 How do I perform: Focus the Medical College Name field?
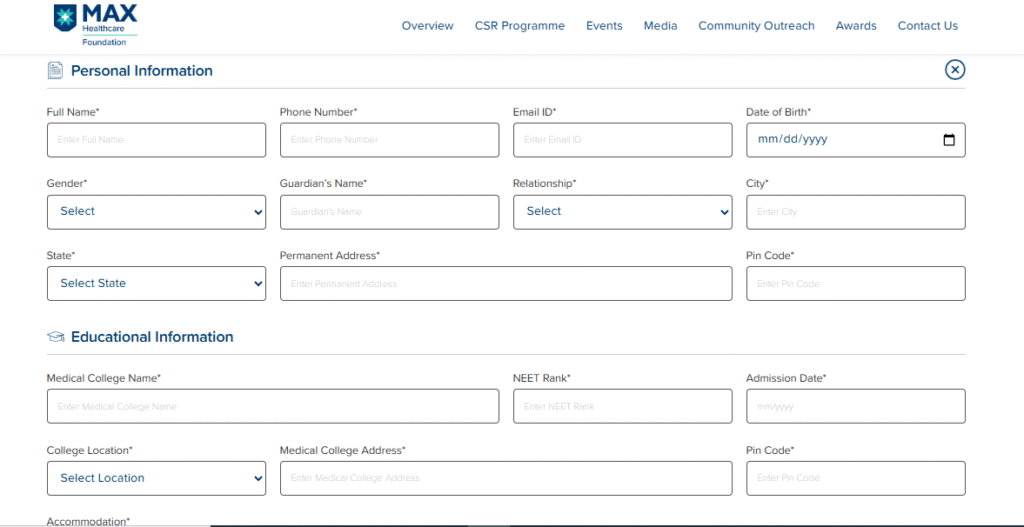(272, 406)
